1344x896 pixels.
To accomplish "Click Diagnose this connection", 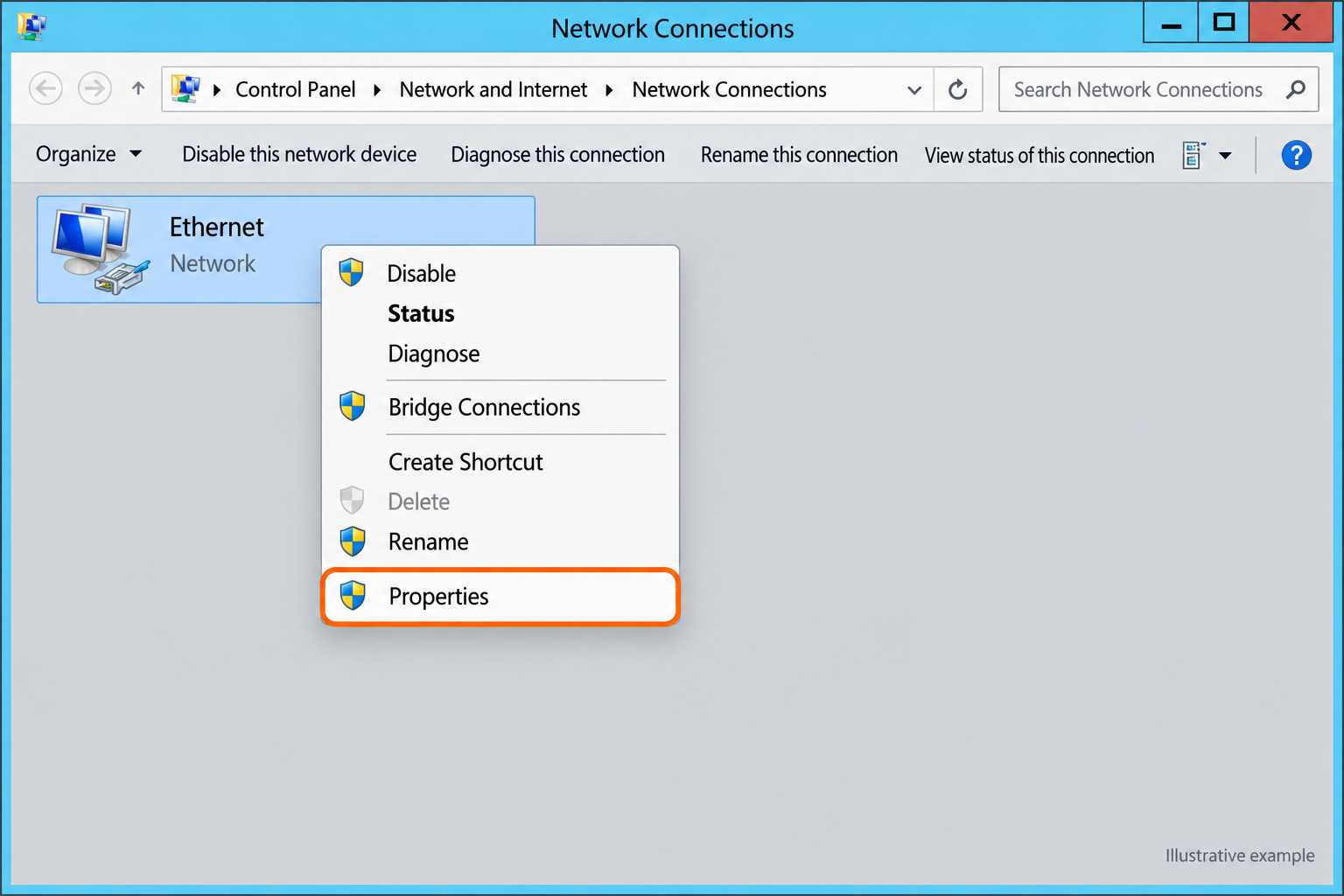I will click(x=557, y=155).
